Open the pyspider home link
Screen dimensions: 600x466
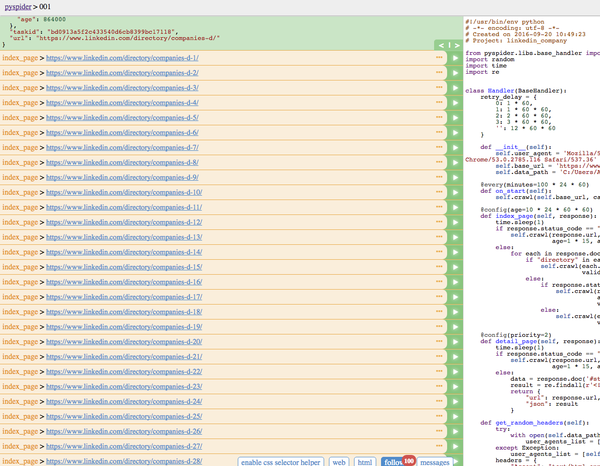[18, 7]
